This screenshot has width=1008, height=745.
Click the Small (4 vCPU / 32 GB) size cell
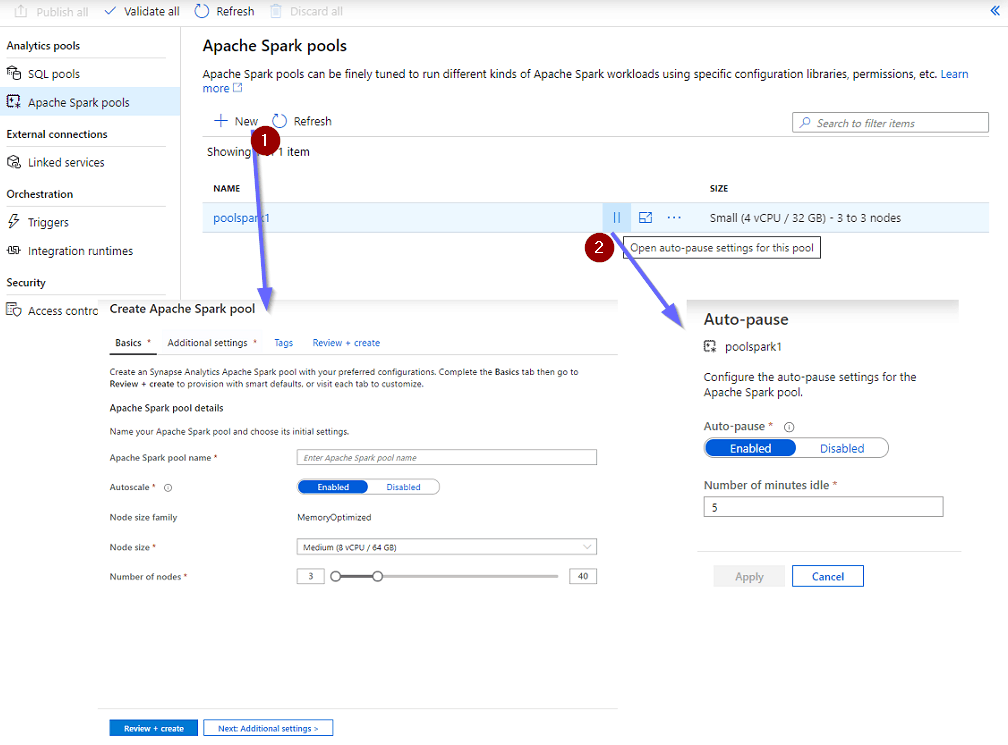click(805, 218)
